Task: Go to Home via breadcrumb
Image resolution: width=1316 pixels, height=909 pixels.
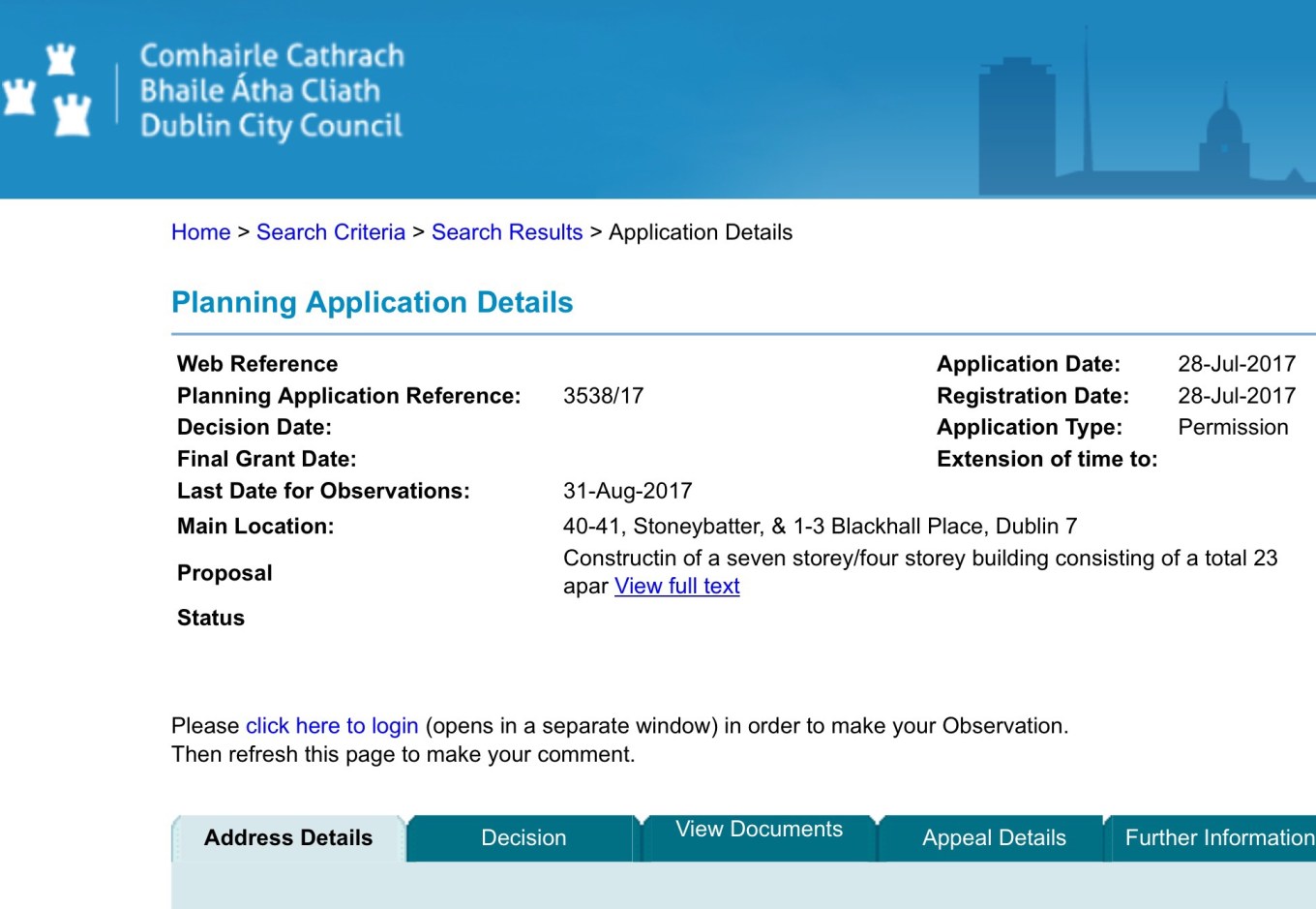Action: [x=200, y=232]
